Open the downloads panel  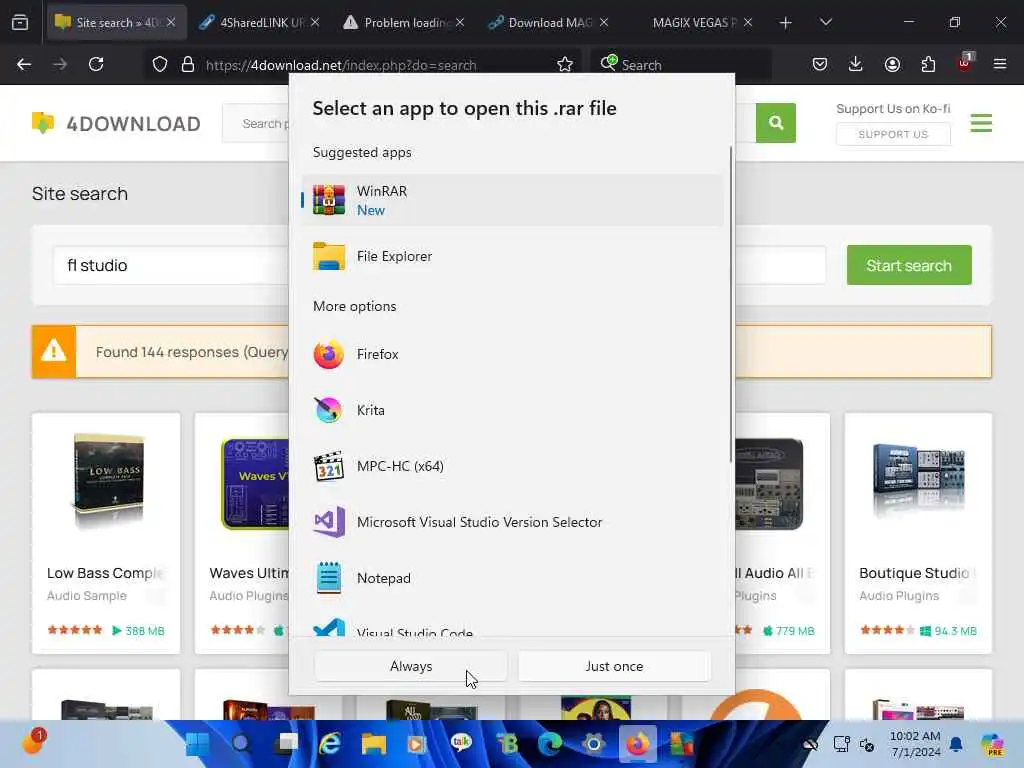856,64
